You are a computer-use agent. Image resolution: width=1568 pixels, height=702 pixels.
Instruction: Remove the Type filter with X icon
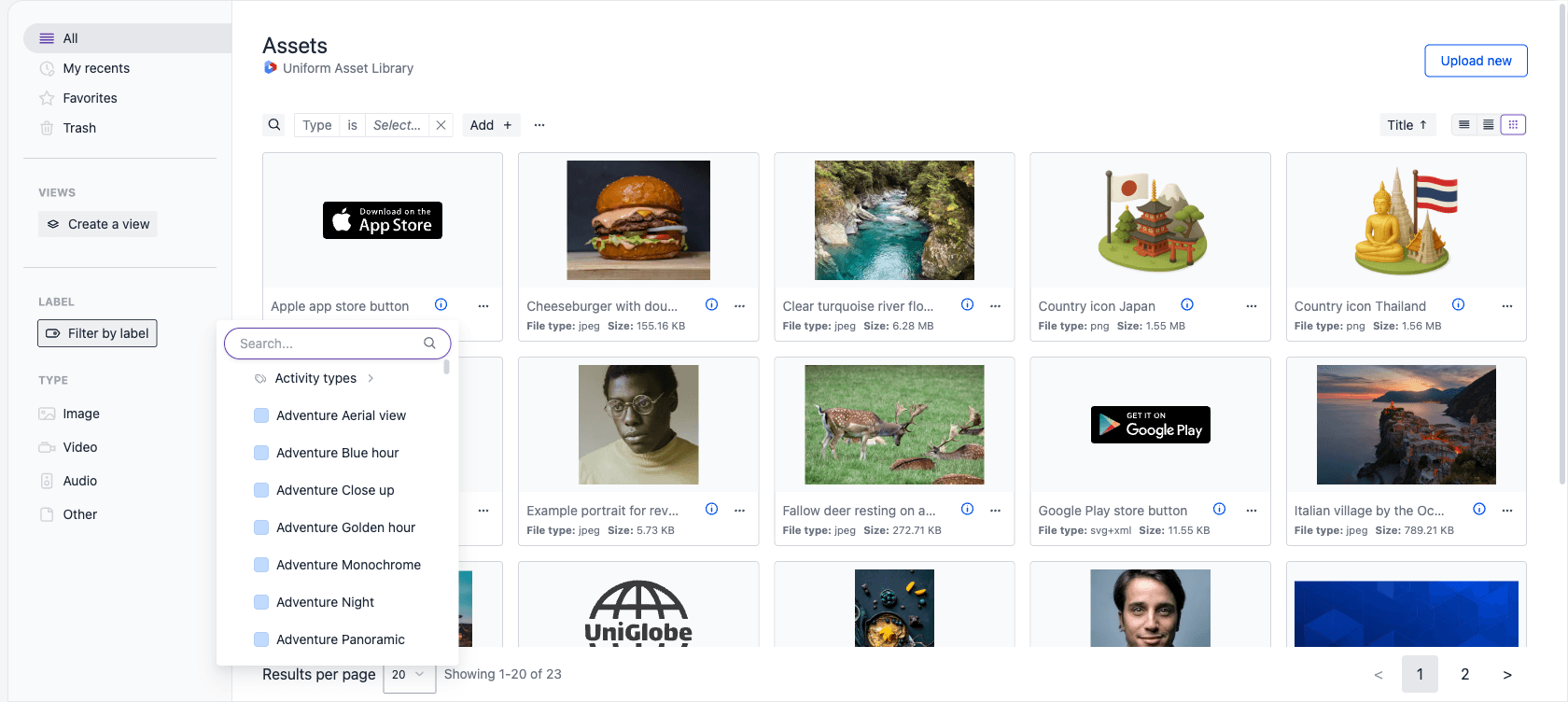441,125
